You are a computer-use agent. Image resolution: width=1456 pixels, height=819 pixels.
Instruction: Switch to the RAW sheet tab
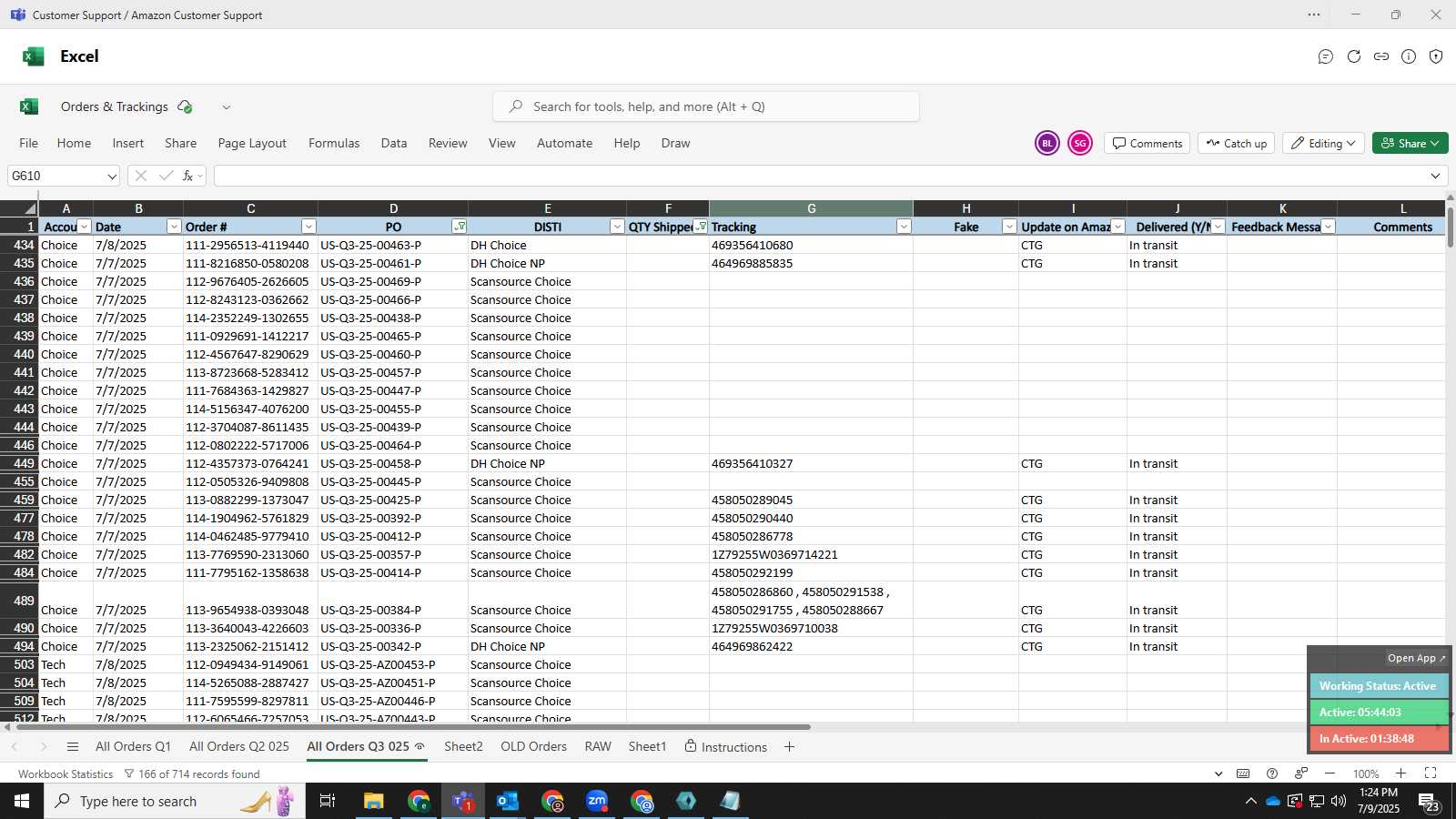[x=598, y=747]
